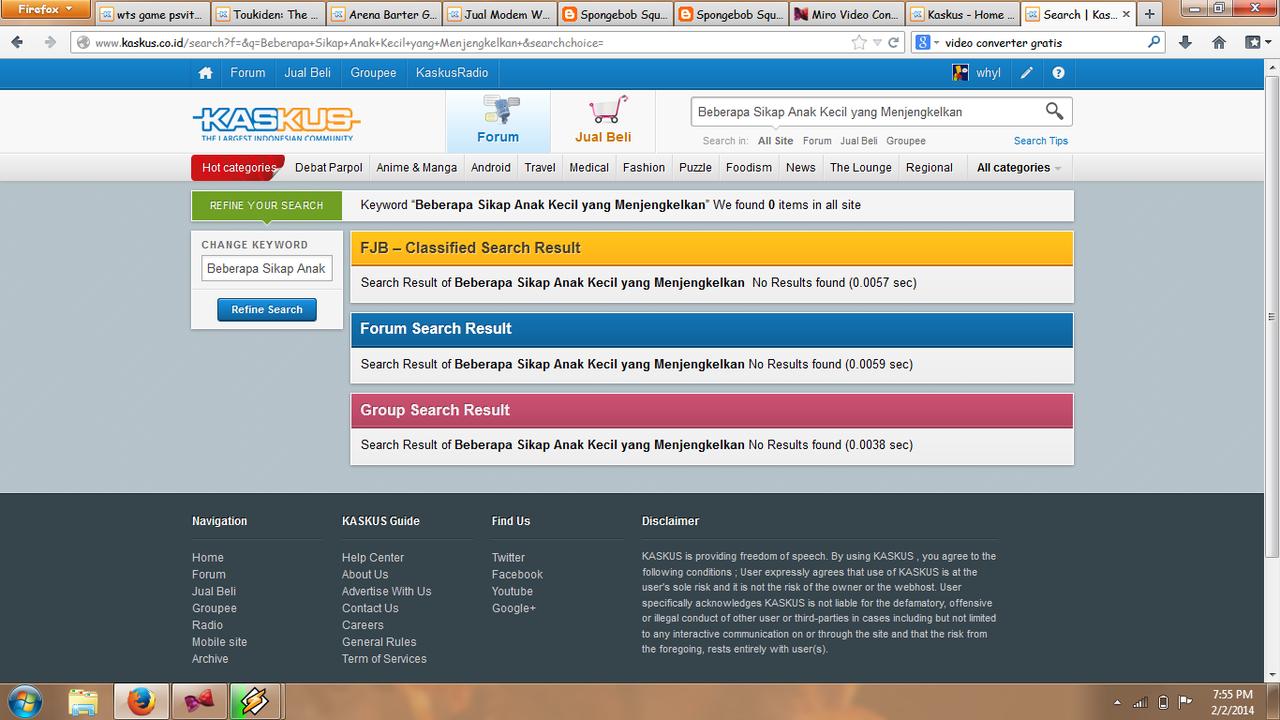Open Android category
This screenshot has height=720, width=1280.
coord(491,168)
